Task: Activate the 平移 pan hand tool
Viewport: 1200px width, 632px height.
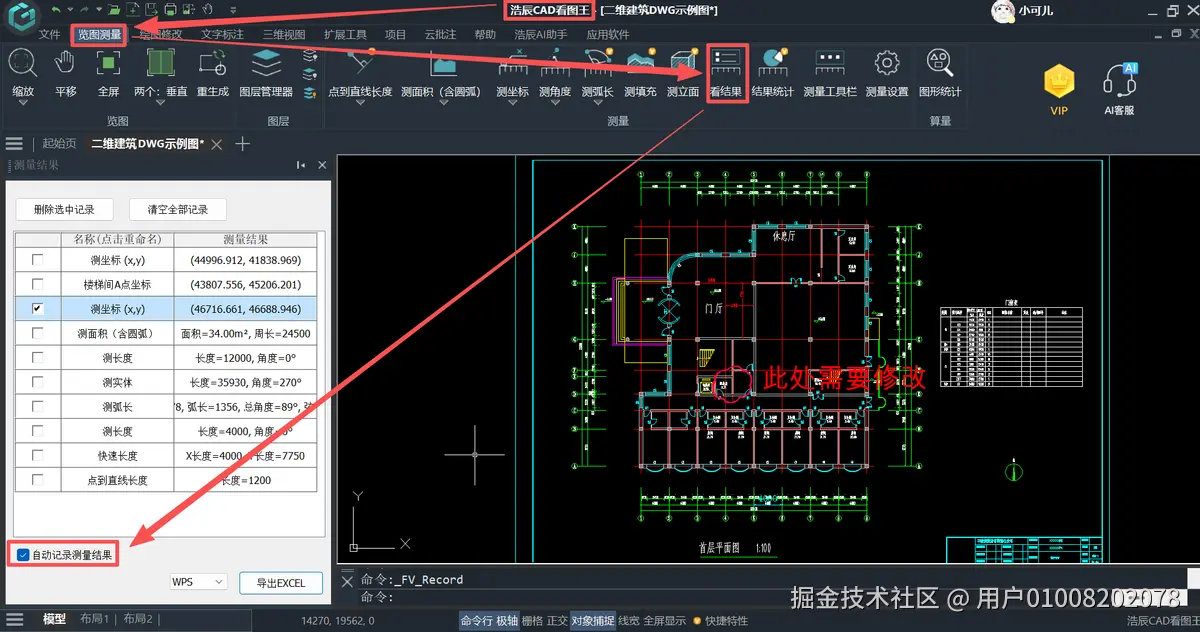Action: click(65, 63)
